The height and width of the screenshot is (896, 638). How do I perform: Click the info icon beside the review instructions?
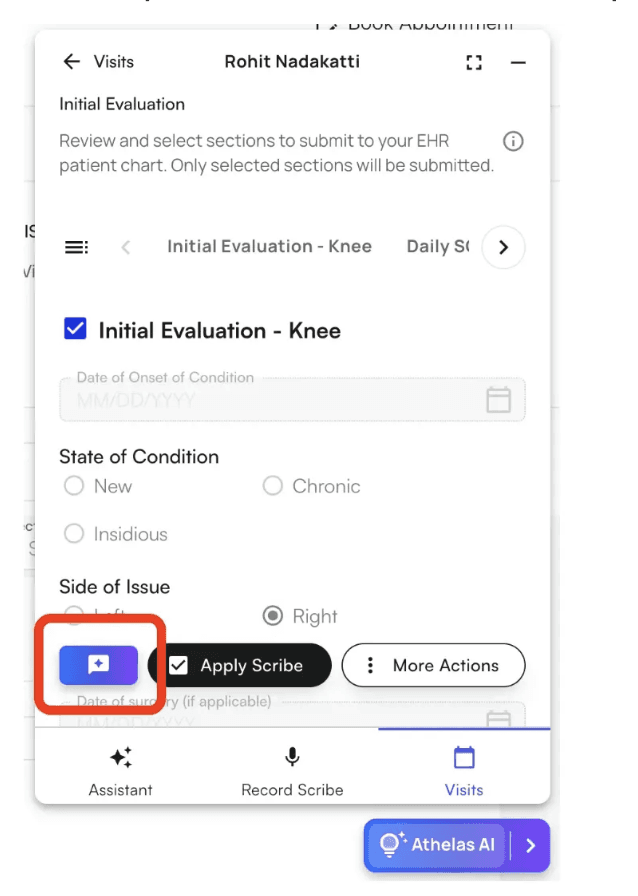[513, 141]
